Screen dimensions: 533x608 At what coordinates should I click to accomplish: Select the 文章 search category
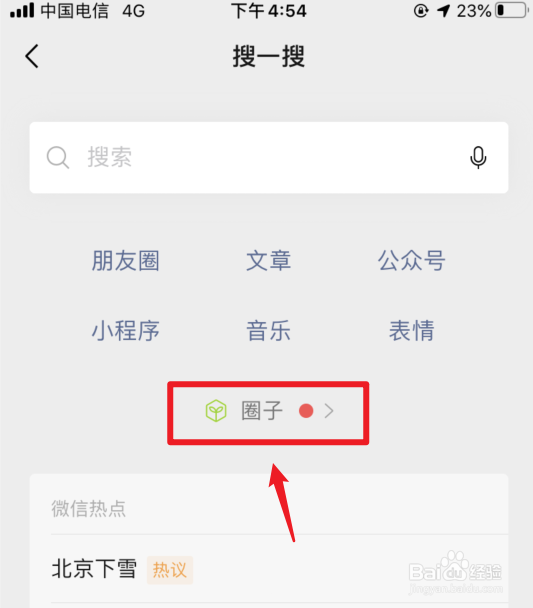[x=269, y=260]
